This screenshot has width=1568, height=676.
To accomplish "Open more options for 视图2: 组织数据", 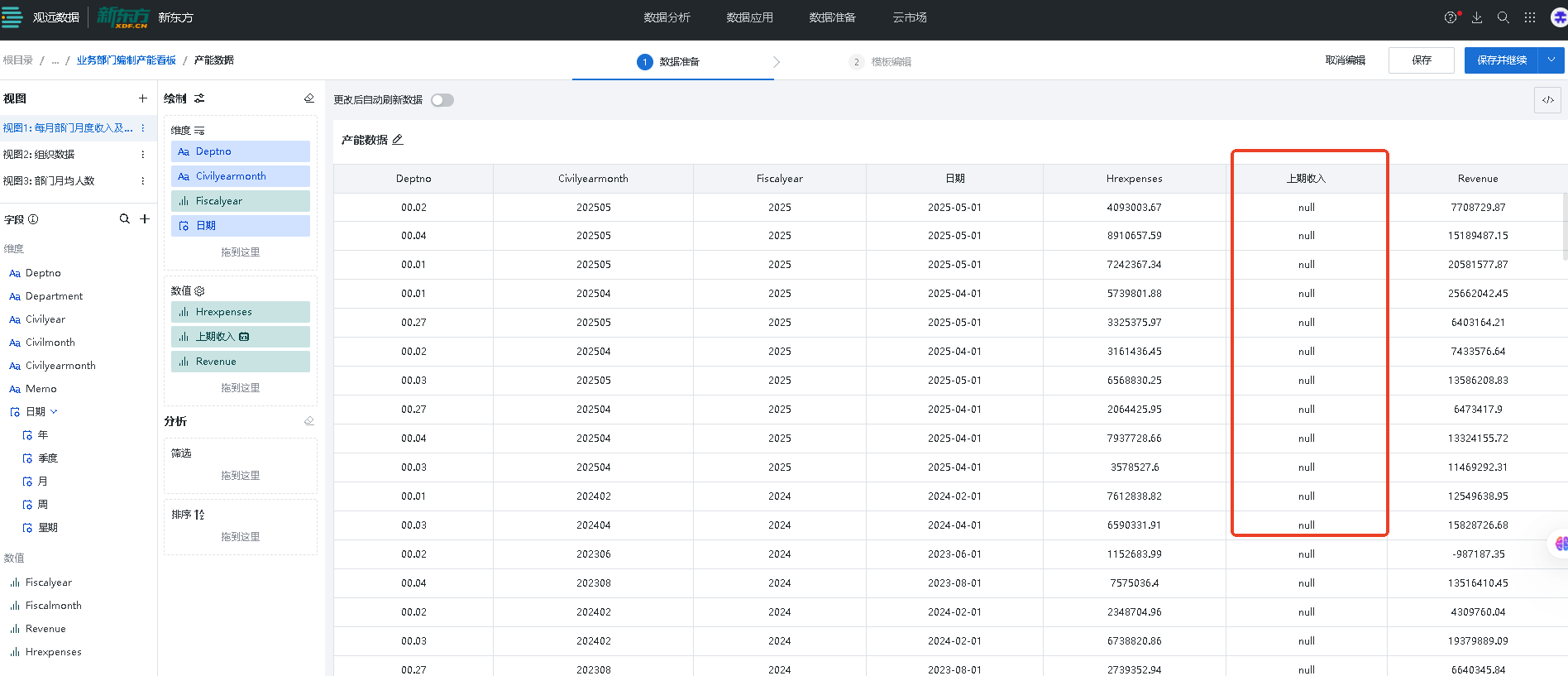I will pyautogui.click(x=143, y=155).
